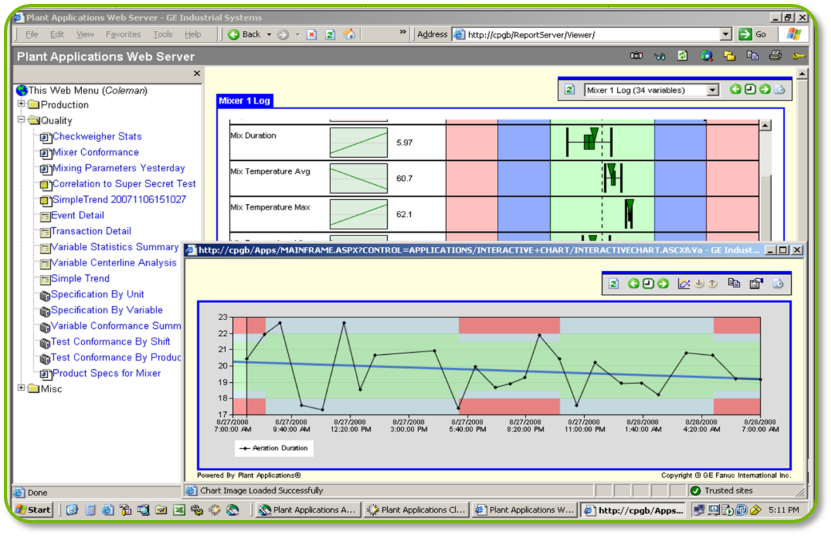Click the copy documents icon in header
This screenshot has height=536, width=831.
(x=752, y=56)
